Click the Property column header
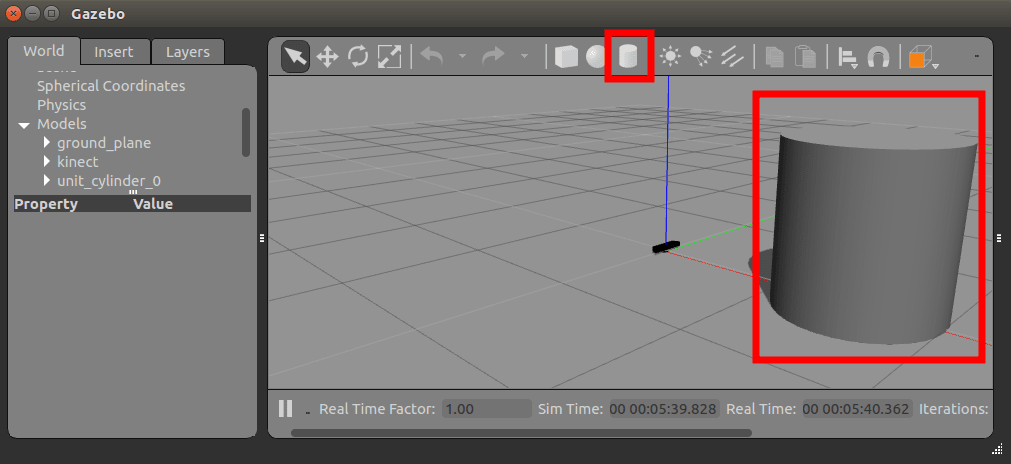The height and width of the screenshot is (464, 1011). [46, 204]
